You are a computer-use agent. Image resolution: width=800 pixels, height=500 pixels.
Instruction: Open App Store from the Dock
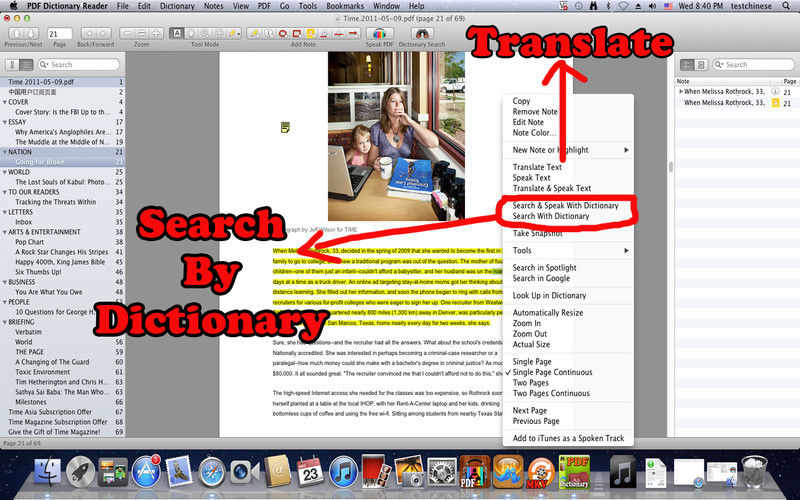pos(146,471)
